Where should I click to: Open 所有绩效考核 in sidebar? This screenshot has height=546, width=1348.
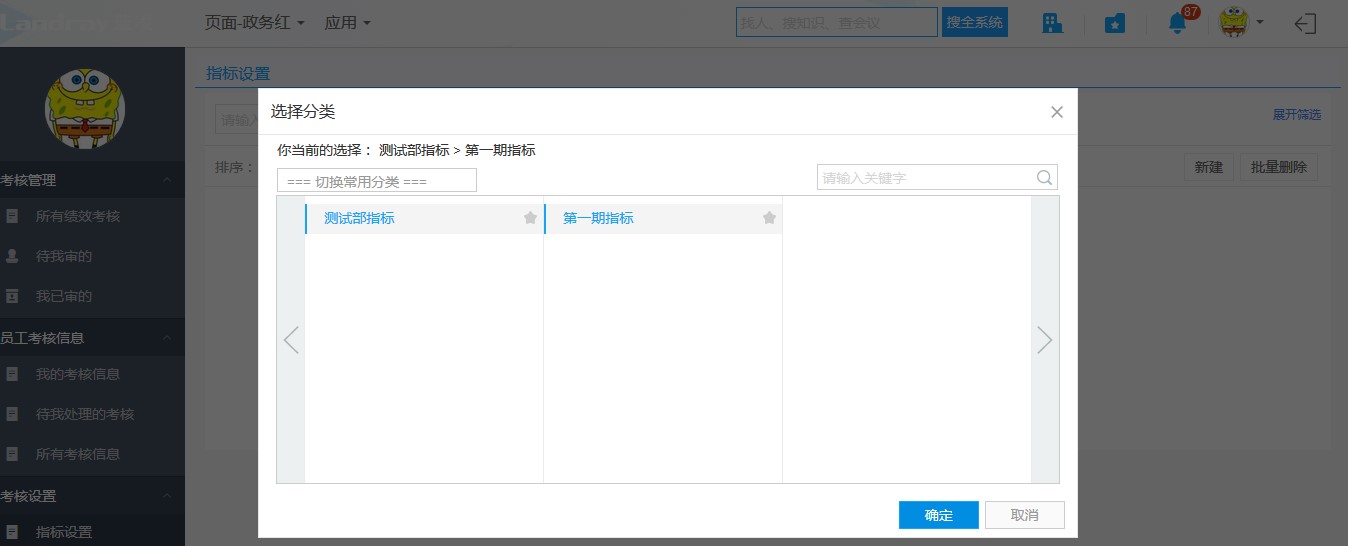pos(78,216)
